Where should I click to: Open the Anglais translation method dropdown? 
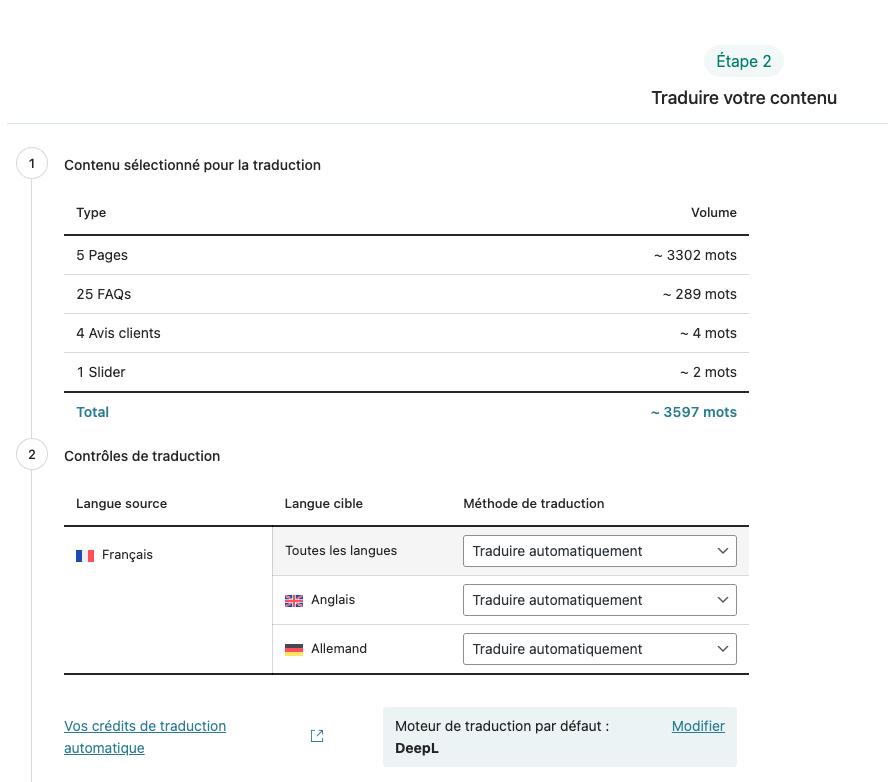599,600
